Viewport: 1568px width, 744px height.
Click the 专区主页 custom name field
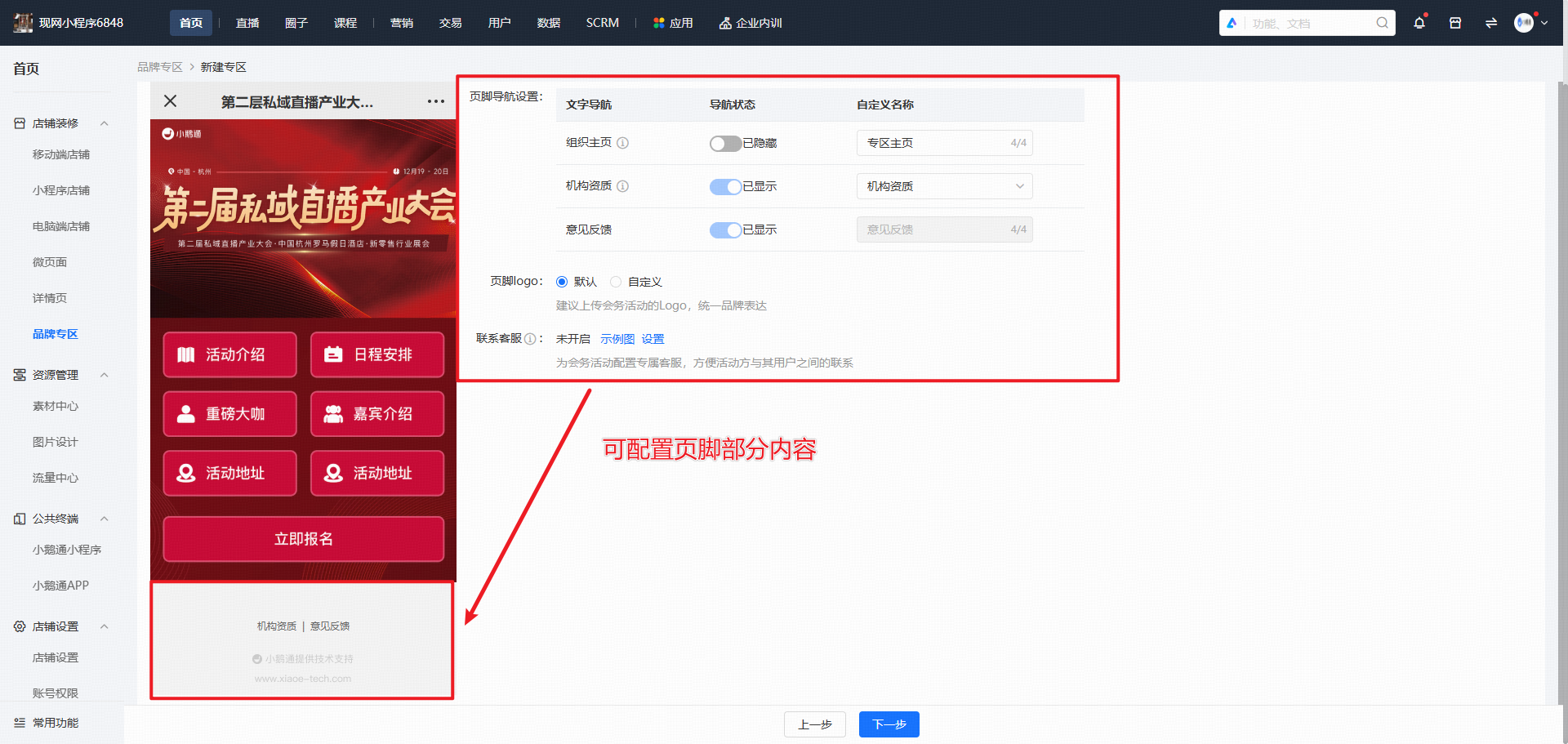(x=945, y=143)
